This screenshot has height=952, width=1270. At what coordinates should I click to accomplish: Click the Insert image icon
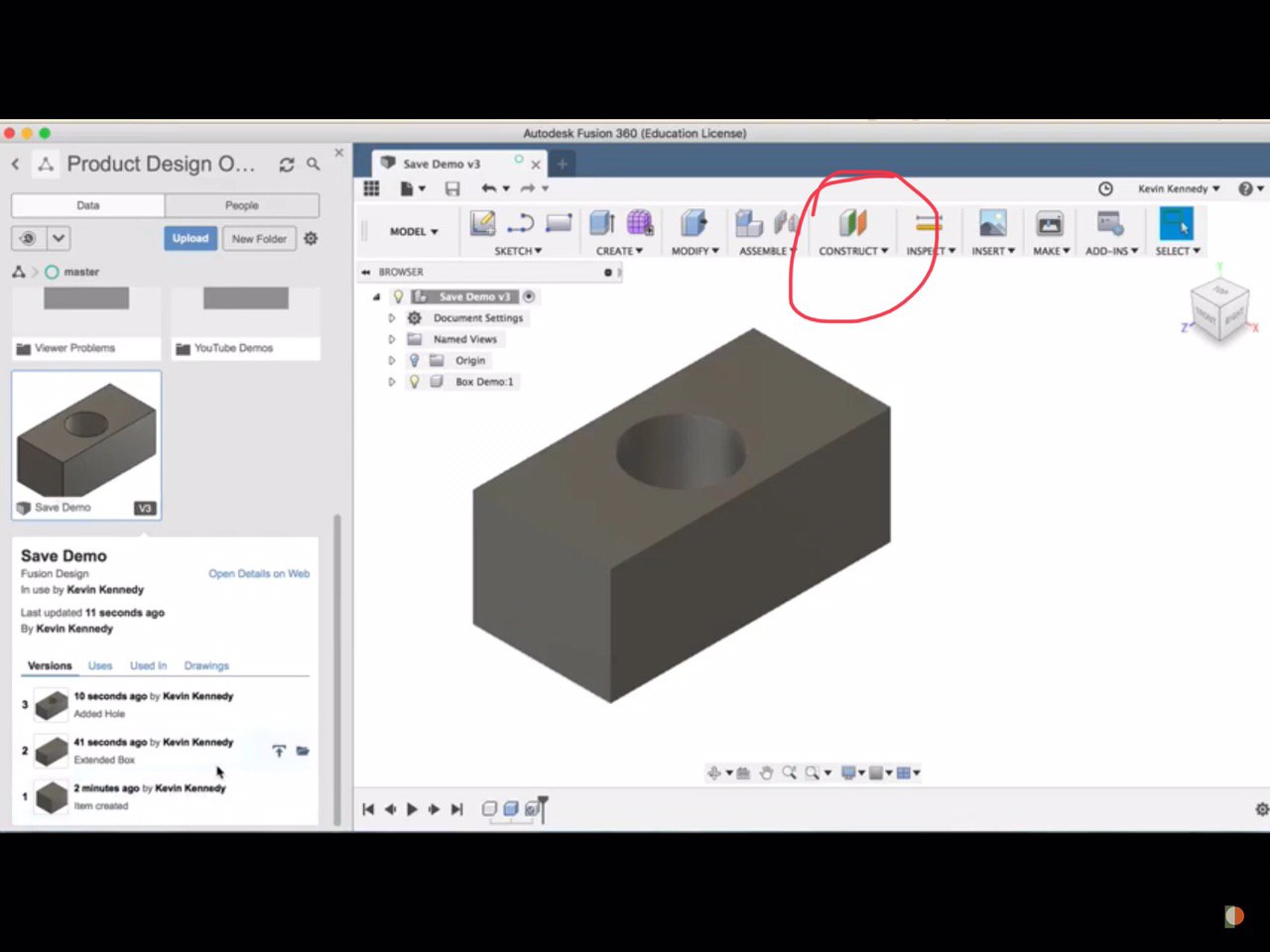pos(992,223)
